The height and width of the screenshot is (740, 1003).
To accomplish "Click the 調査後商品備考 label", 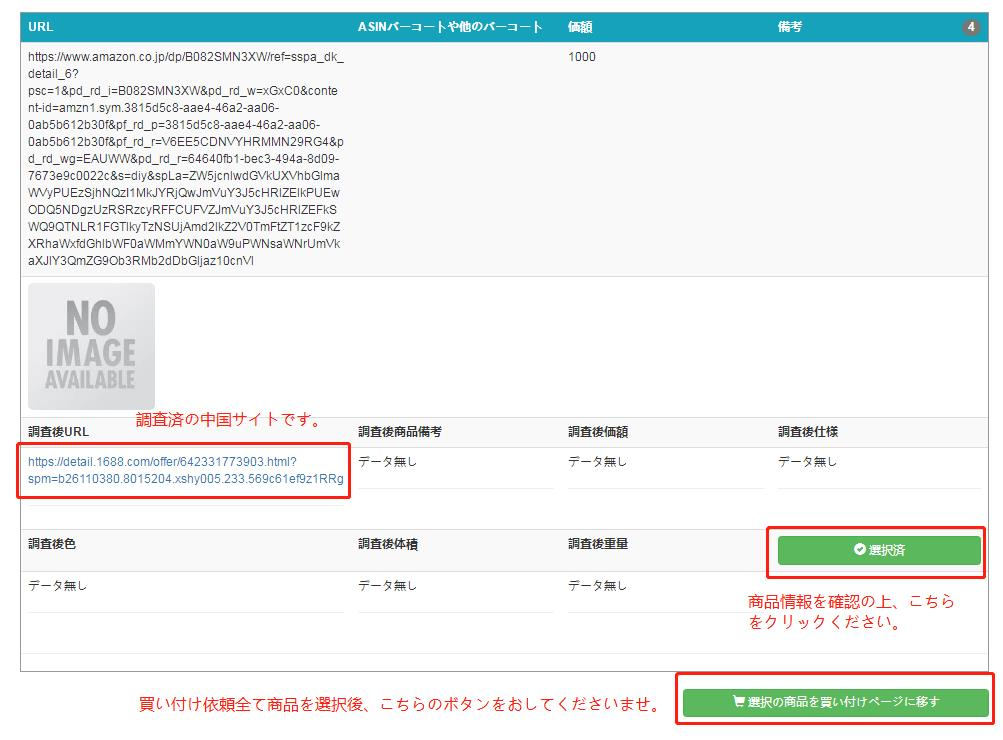I will pos(400,432).
